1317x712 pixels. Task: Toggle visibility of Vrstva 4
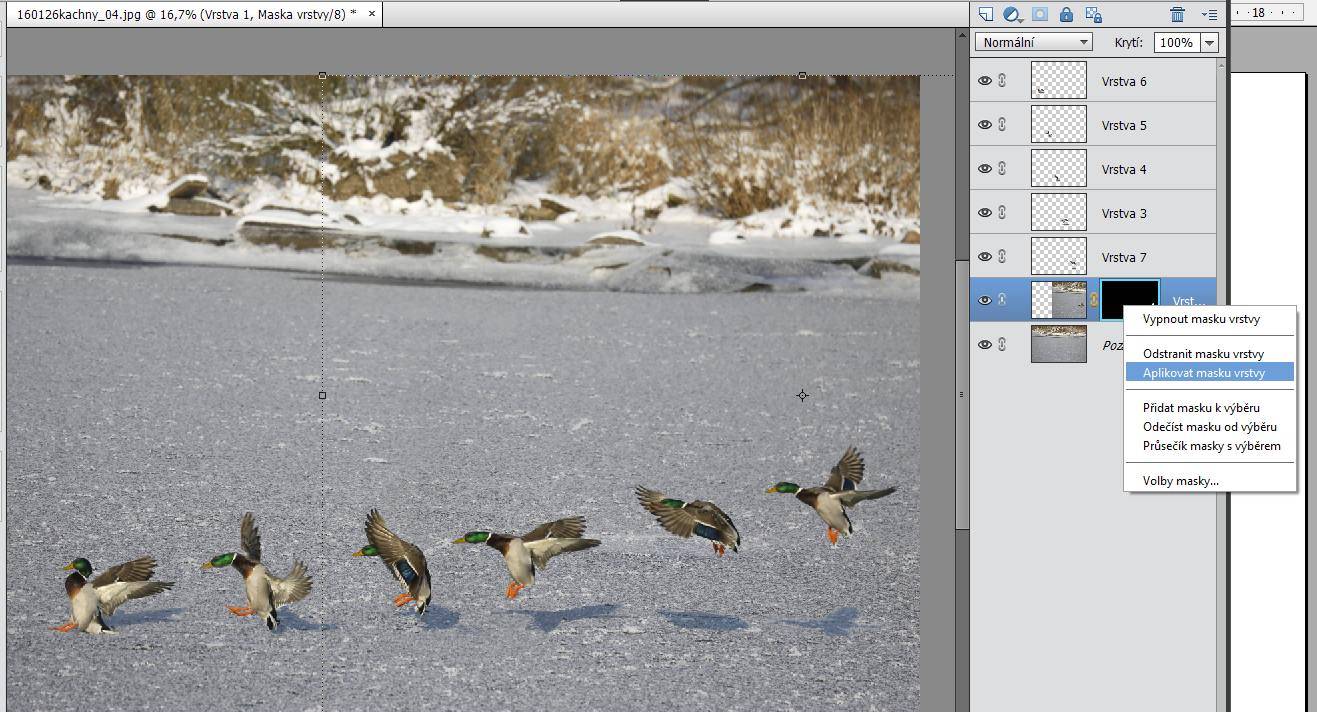coord(984,169)
